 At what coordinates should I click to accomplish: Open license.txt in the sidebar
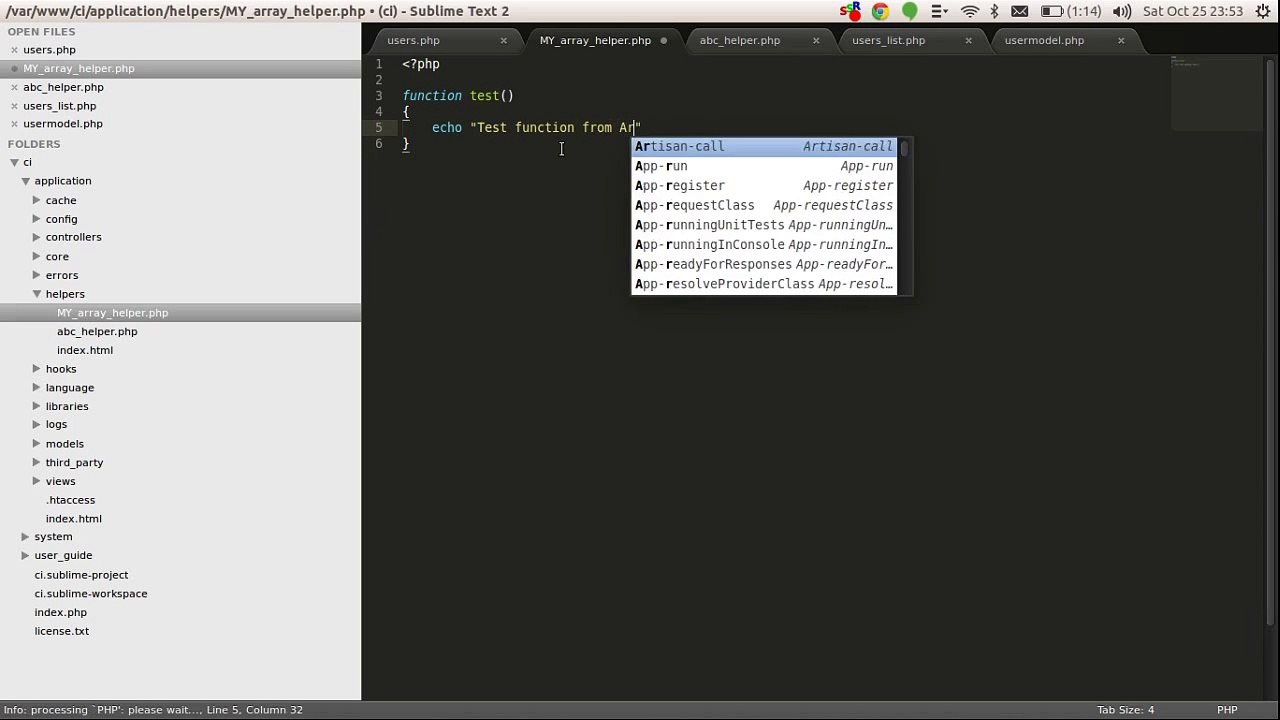coord(62,631)
